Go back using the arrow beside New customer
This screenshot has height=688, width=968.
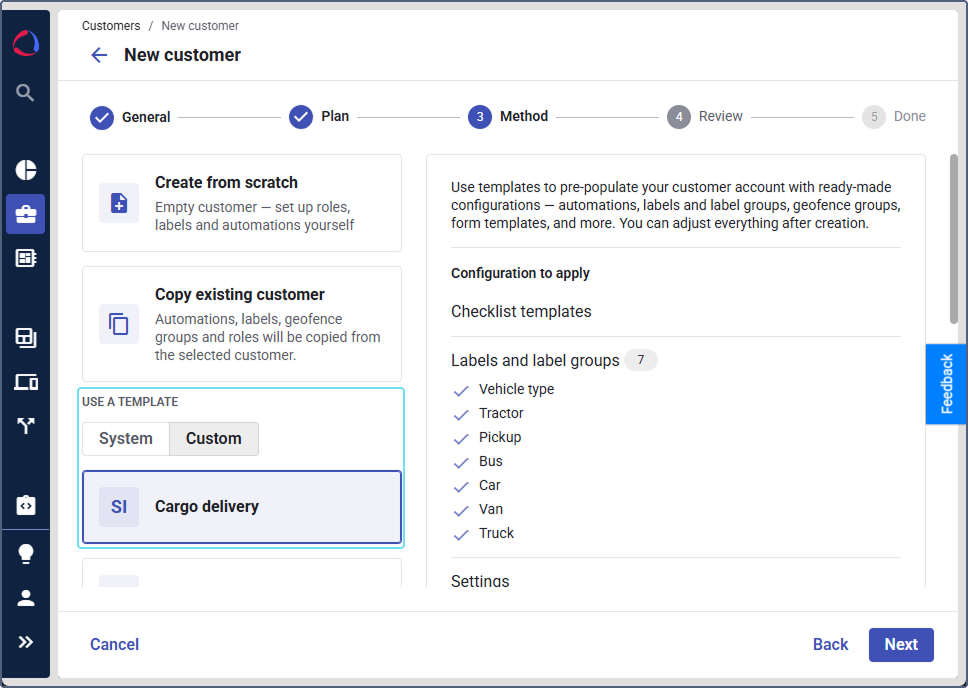pyautogui.click(x=99, y=55)
